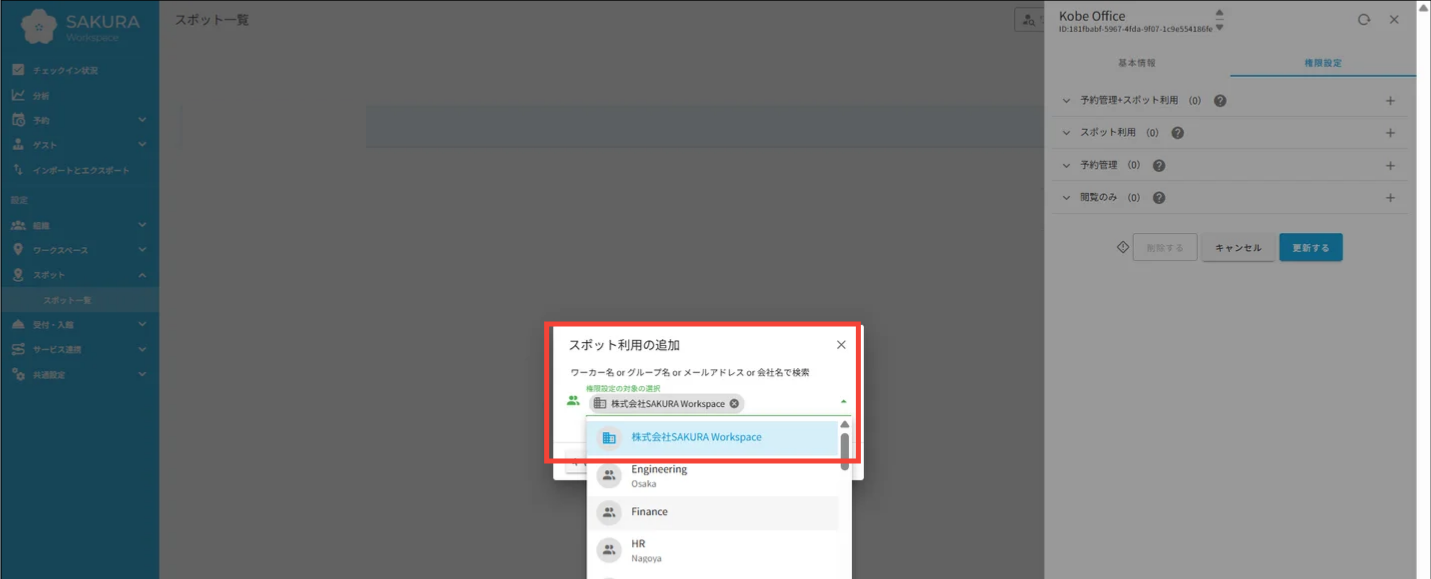Click the 受付・入館 reception icon
Viewport: 1431px width, 579px height.
(18, 325)
